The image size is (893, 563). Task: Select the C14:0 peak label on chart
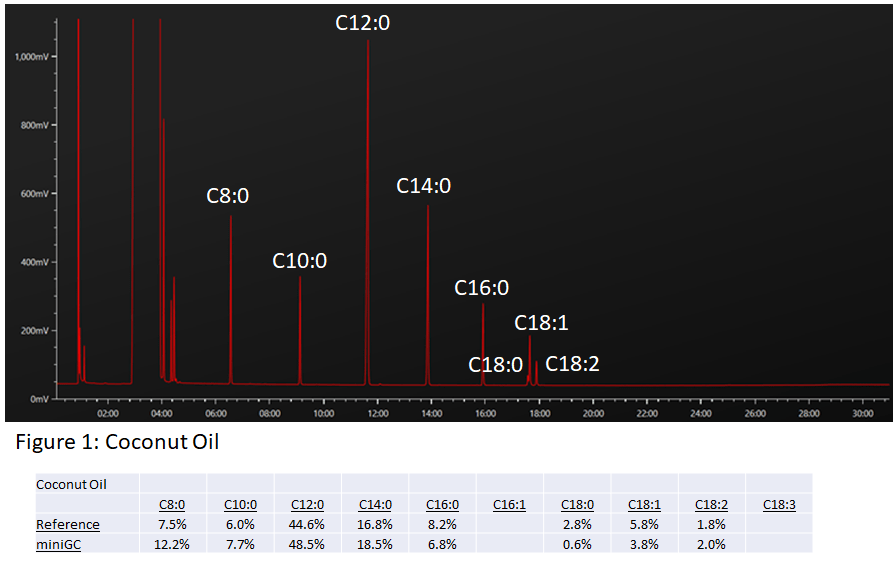pos(424,186)
